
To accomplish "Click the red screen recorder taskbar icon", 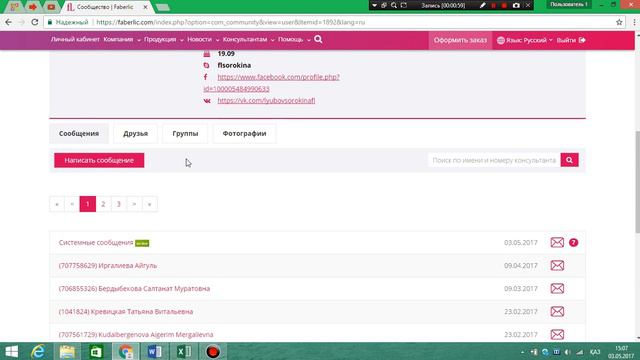I will [213, 351].
